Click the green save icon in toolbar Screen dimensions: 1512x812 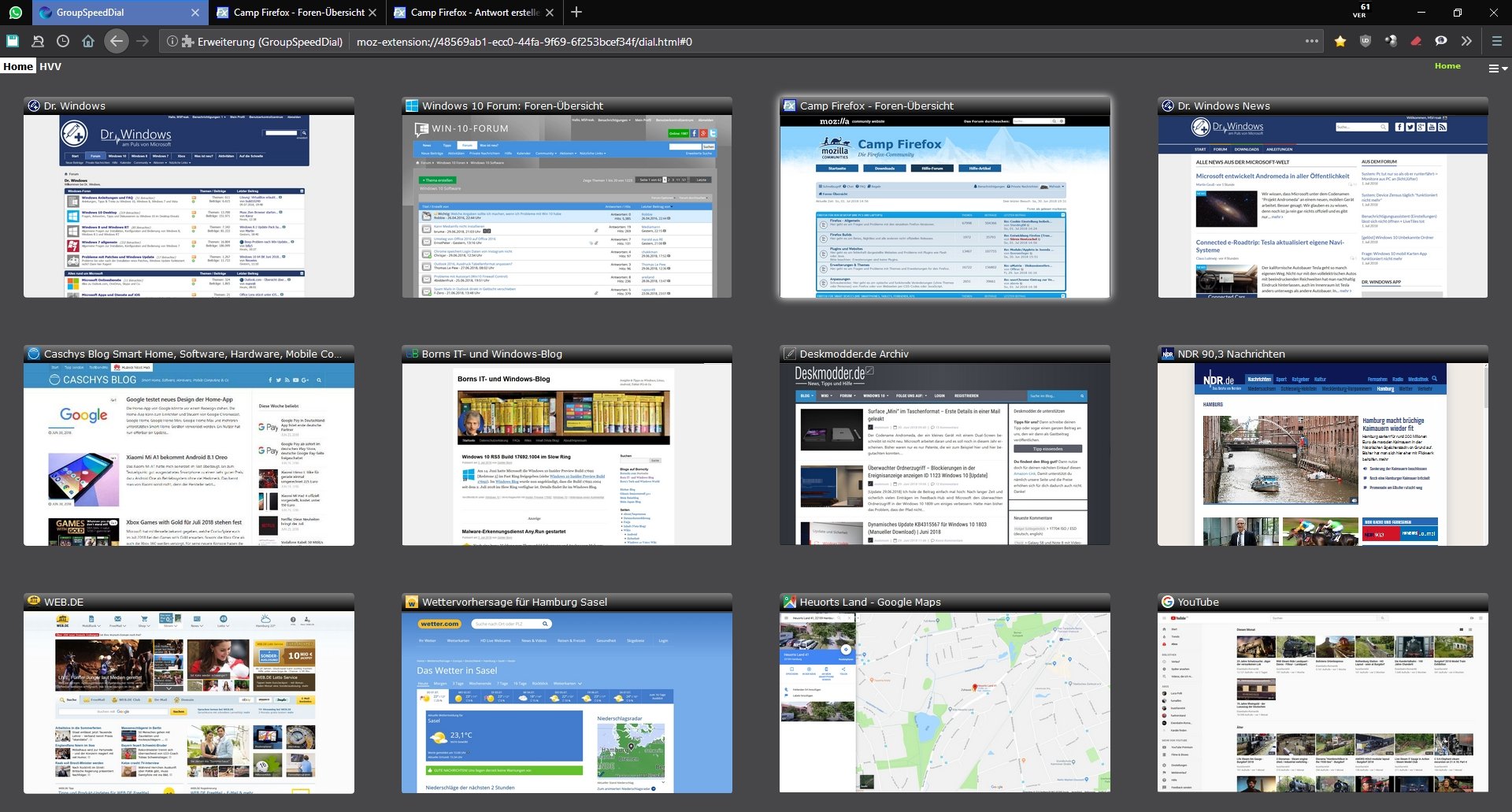13,41
